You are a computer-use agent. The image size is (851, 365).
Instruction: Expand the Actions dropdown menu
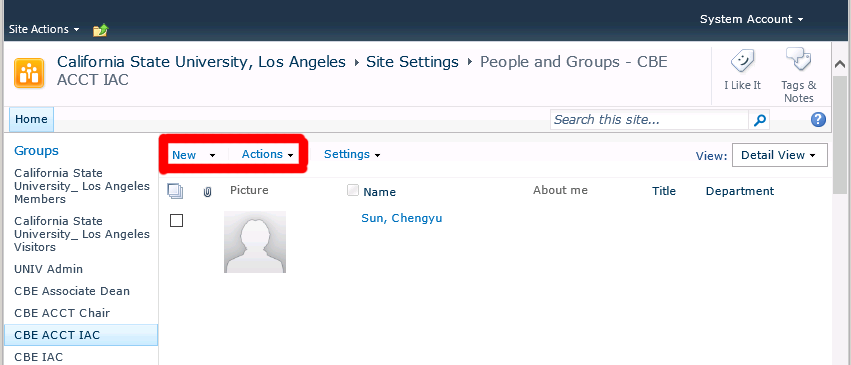268,155
